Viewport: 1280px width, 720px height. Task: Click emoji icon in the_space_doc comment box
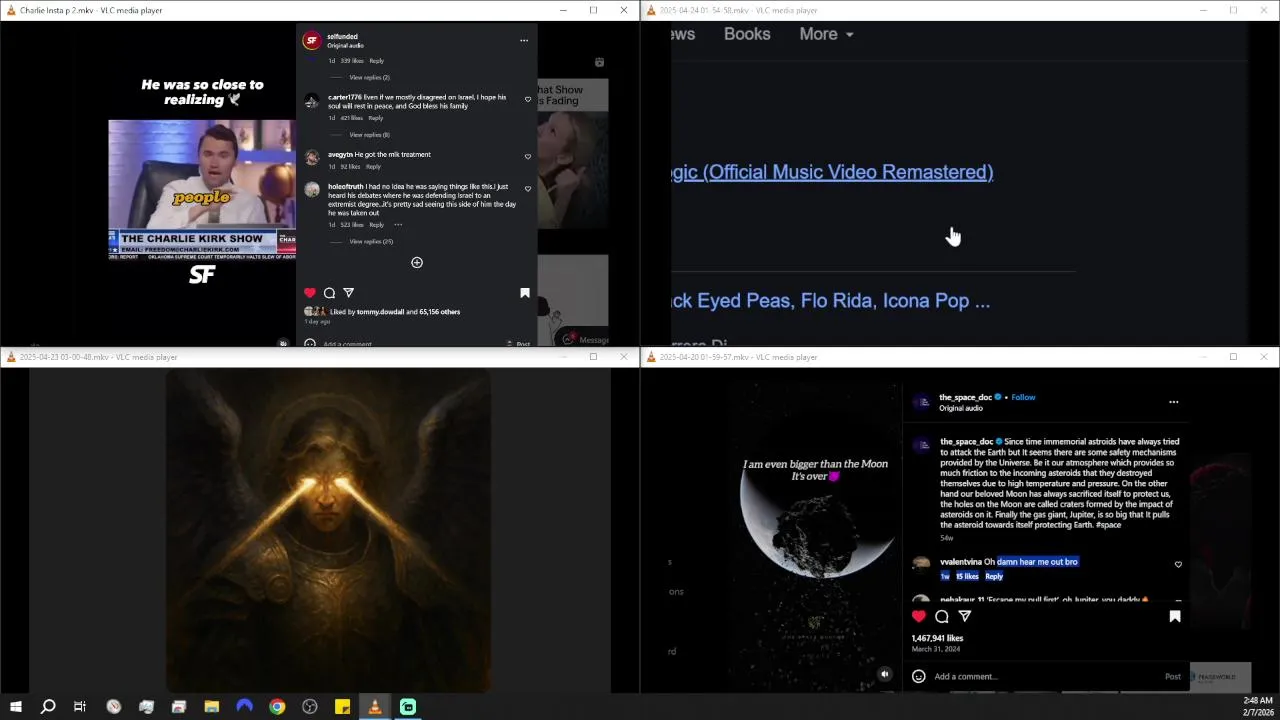[919, 677]
